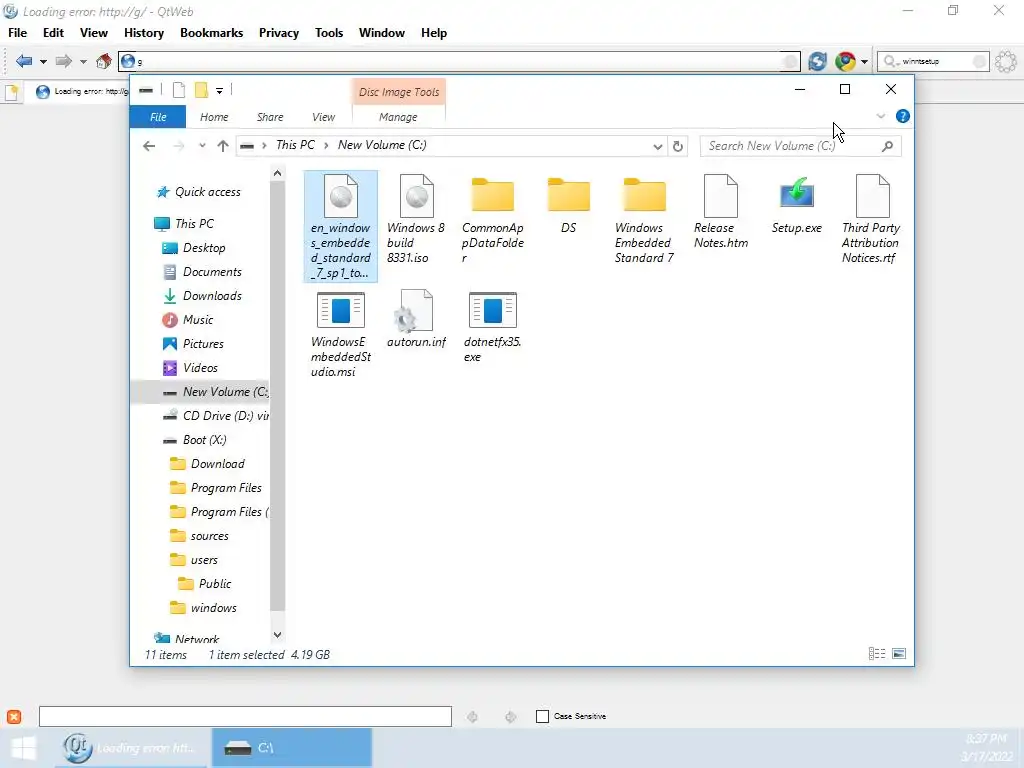Screen dimensions: 1024x768
Task: Click the new tab icon in QtWeb tab bar
Action: (12, 92)
